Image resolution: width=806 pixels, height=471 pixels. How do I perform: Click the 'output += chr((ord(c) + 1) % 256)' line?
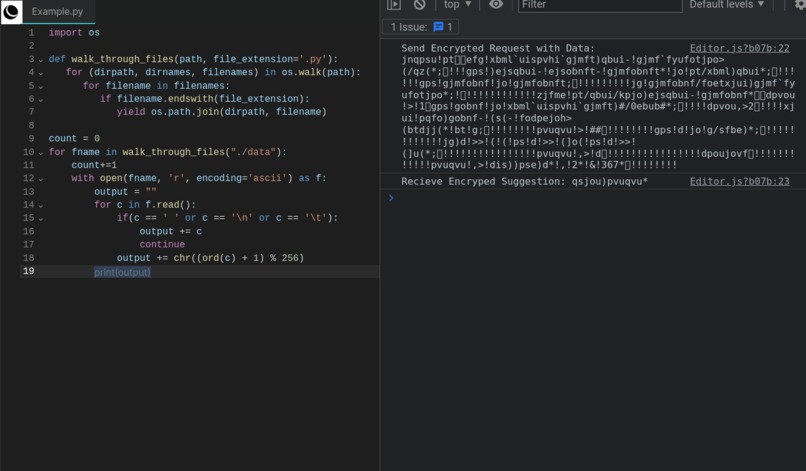pyautogui.click(x=210, y=258)
